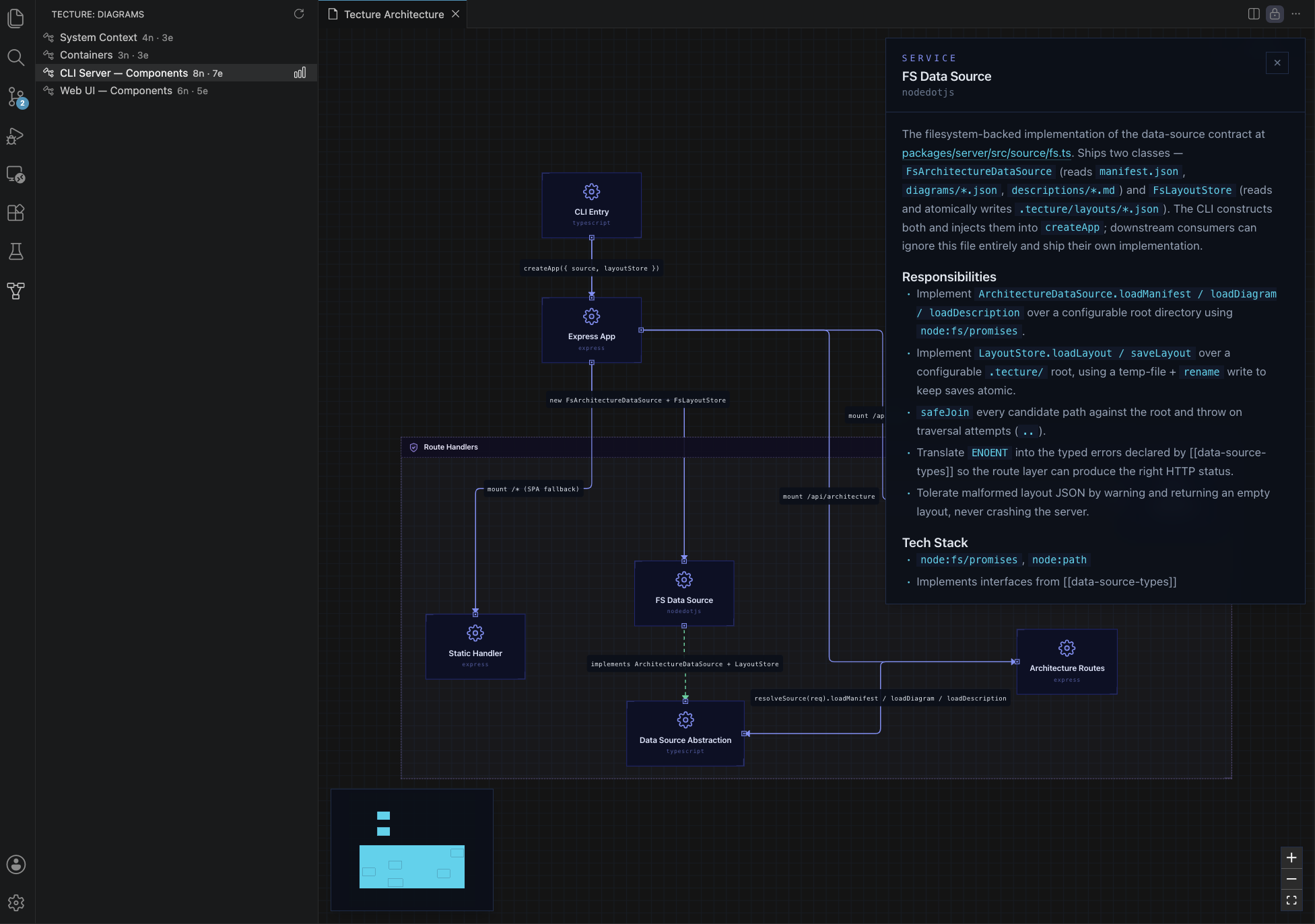Open the Remote Explorer view icon
This screenshot has height=924, width=1315.
[15, 174]
